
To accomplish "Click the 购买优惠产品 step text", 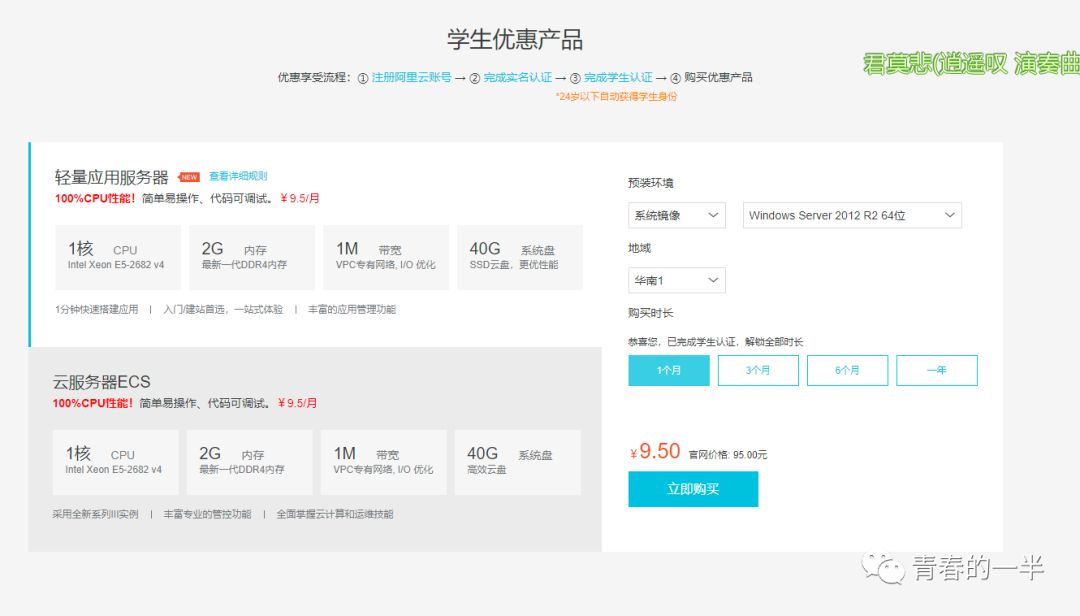I will pos(718,77).
